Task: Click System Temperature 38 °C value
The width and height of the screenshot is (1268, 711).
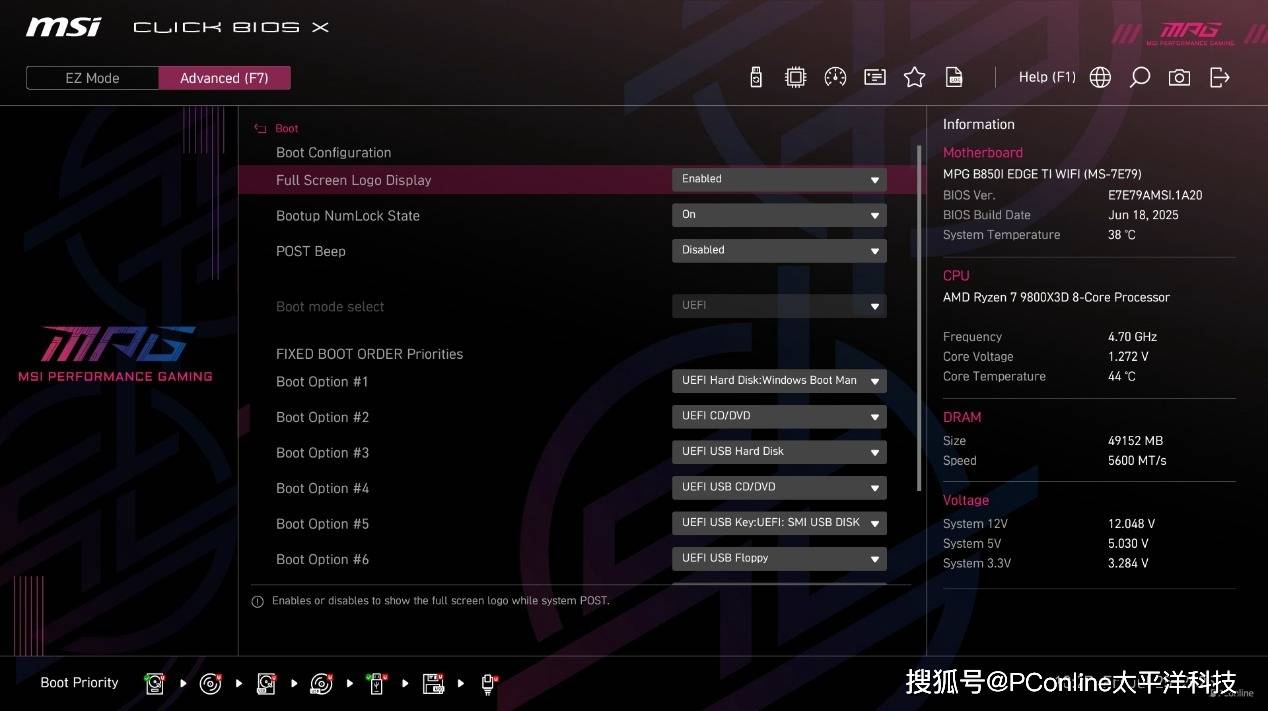Action: click(1122, 235)
